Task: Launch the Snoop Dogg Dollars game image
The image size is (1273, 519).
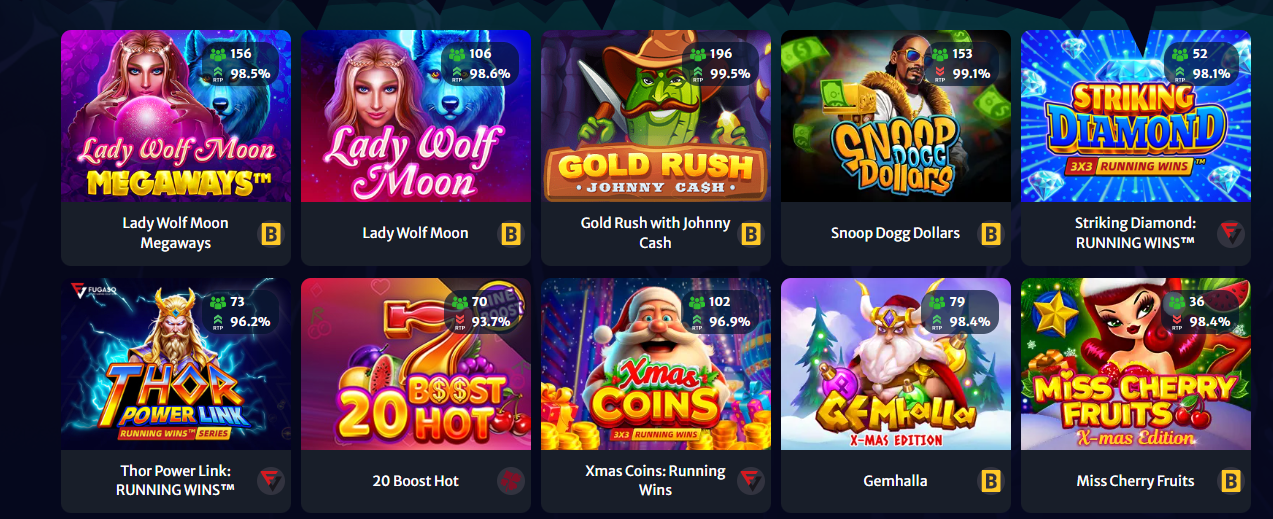Action: click(896, 116)
